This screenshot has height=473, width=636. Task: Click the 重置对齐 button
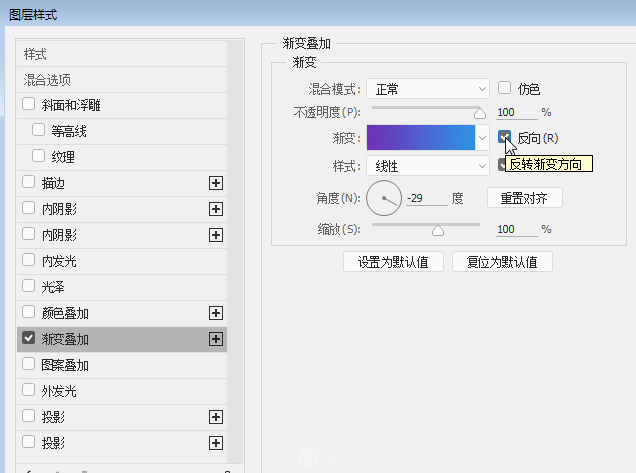point(524,198)
